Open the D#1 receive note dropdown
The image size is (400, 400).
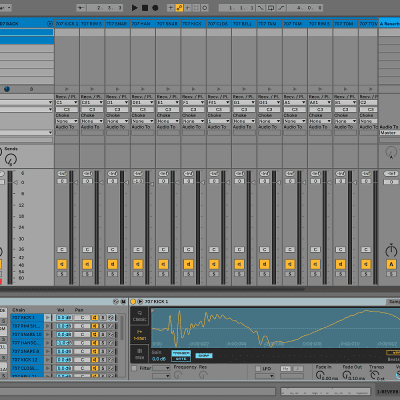click(142, 103)
